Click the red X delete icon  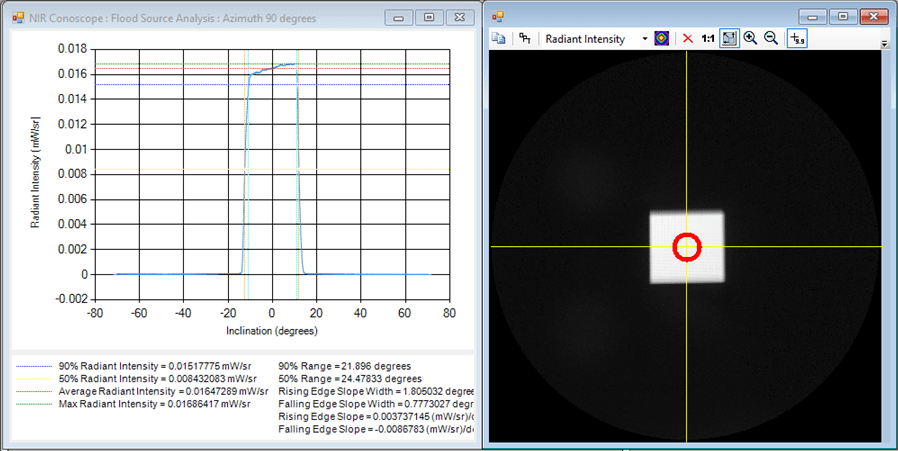pyautogui.click(x=688, y=39)
